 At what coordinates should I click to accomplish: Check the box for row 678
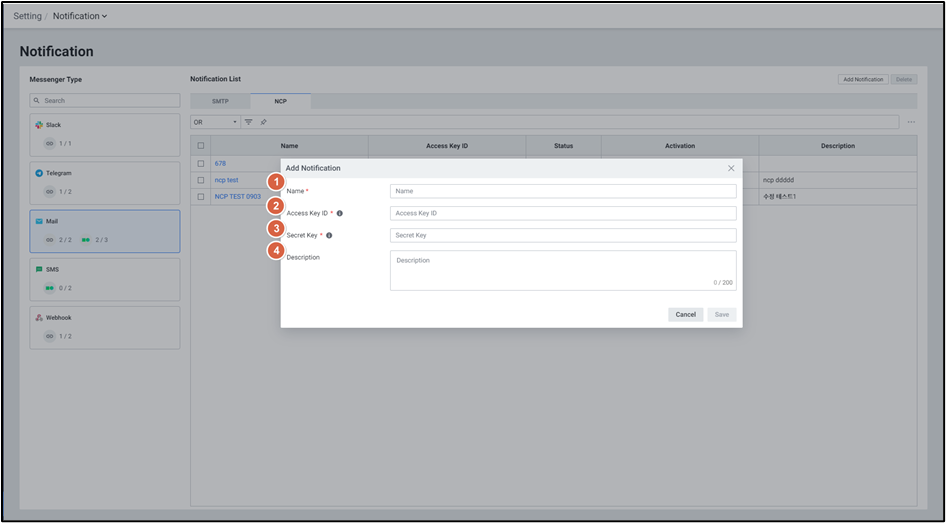201,163
